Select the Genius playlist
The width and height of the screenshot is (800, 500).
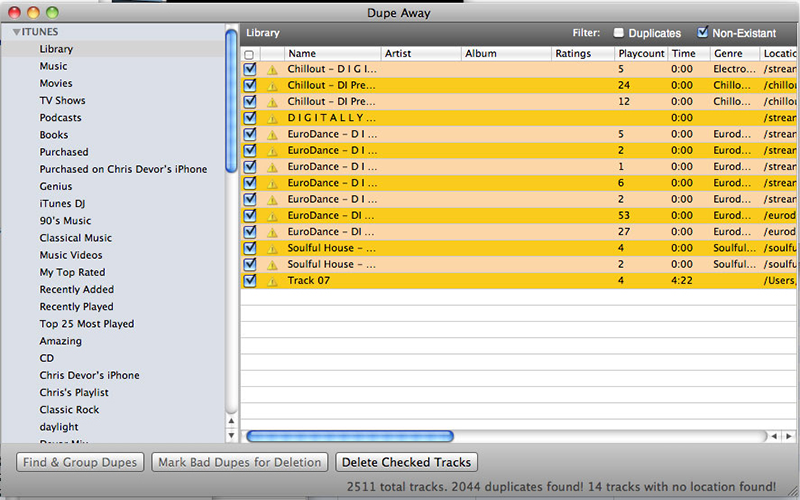coord(56,187)
